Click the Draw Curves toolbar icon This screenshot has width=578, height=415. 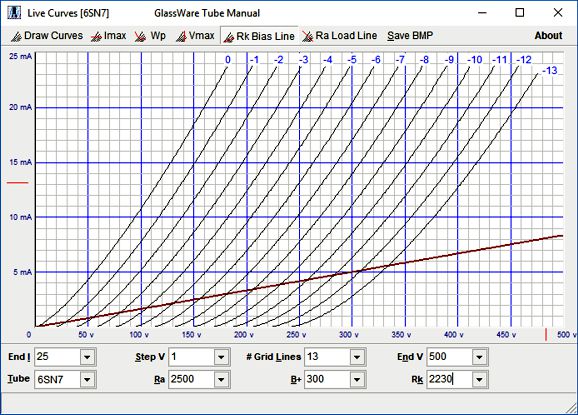click(x=16, y=36)
